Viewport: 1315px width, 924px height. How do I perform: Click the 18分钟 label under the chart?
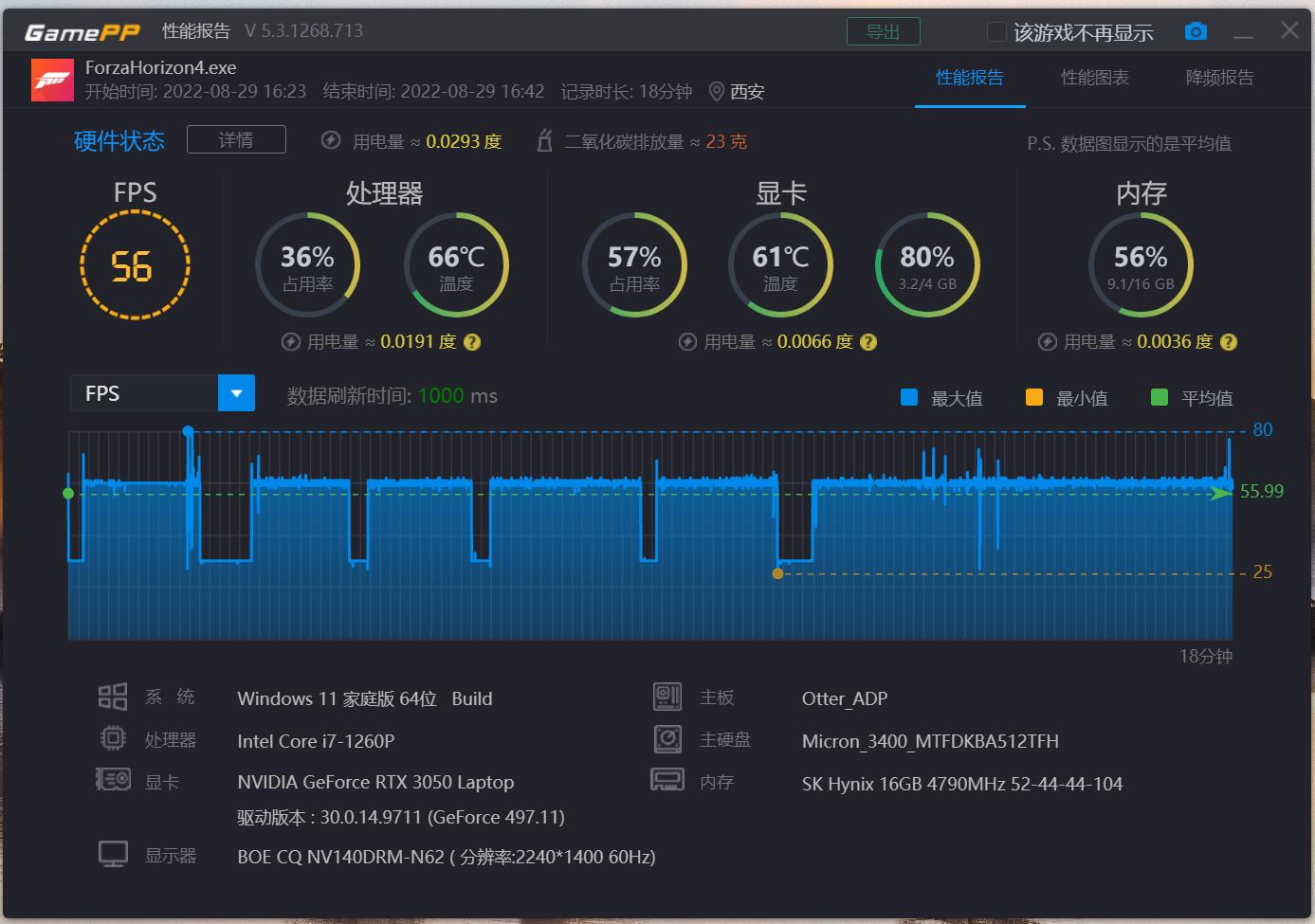point(1206,656)
